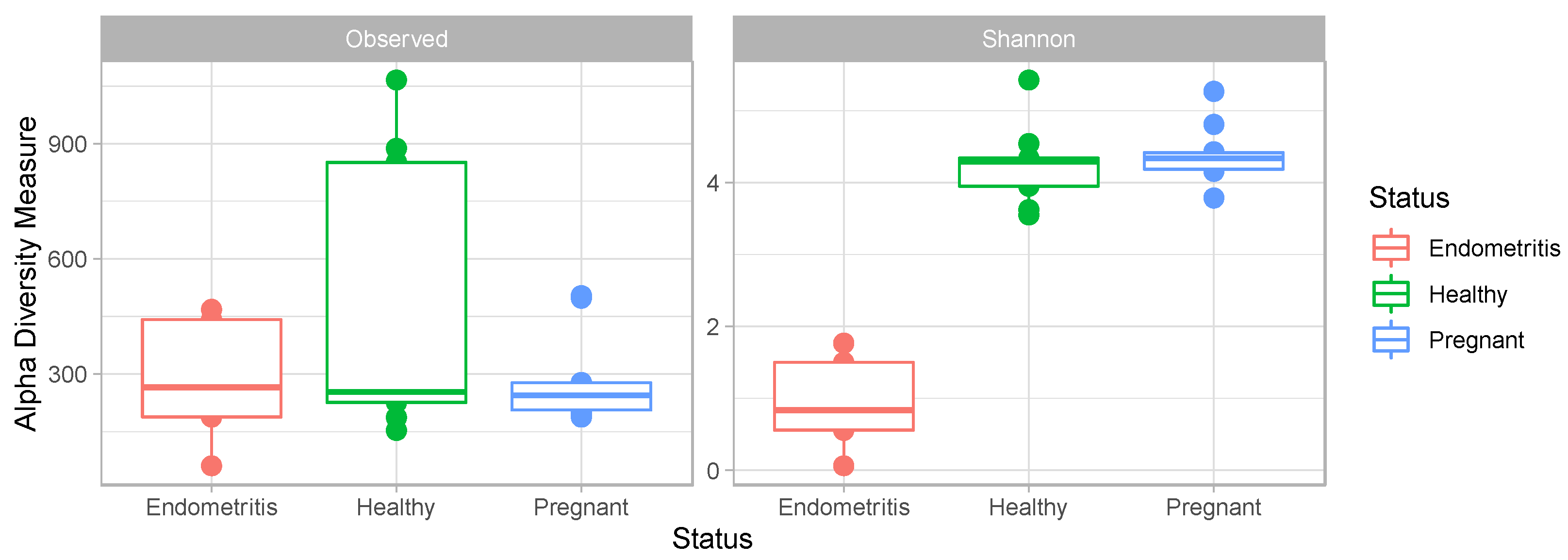Click the blue outlier point near 500

581,297
